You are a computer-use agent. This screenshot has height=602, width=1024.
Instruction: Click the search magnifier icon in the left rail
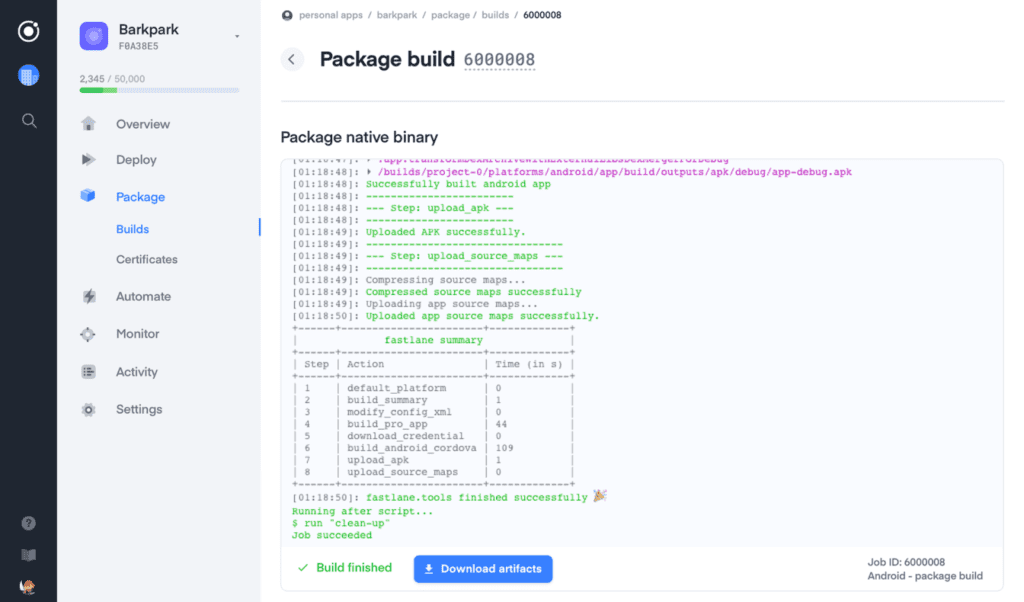point(29,121)
